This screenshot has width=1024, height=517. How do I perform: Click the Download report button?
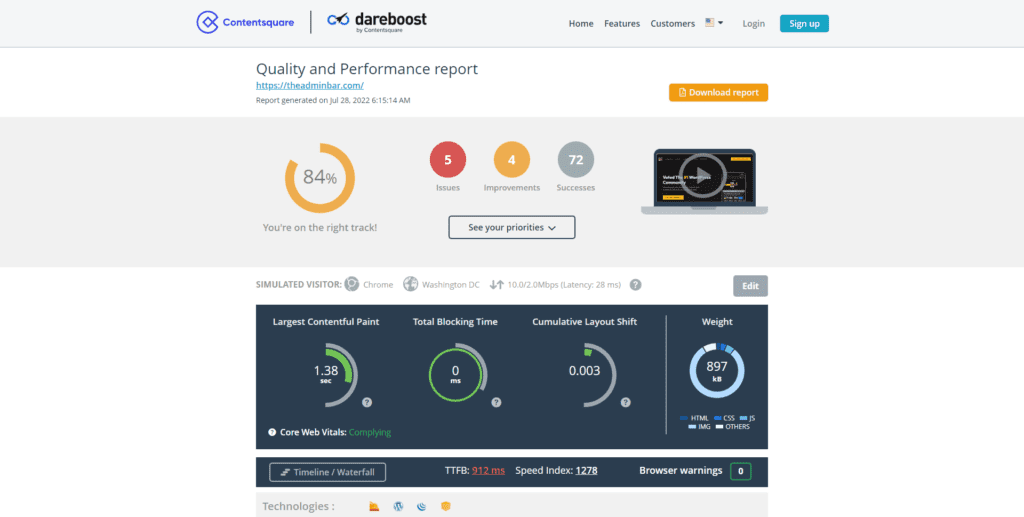click(718, 93)
